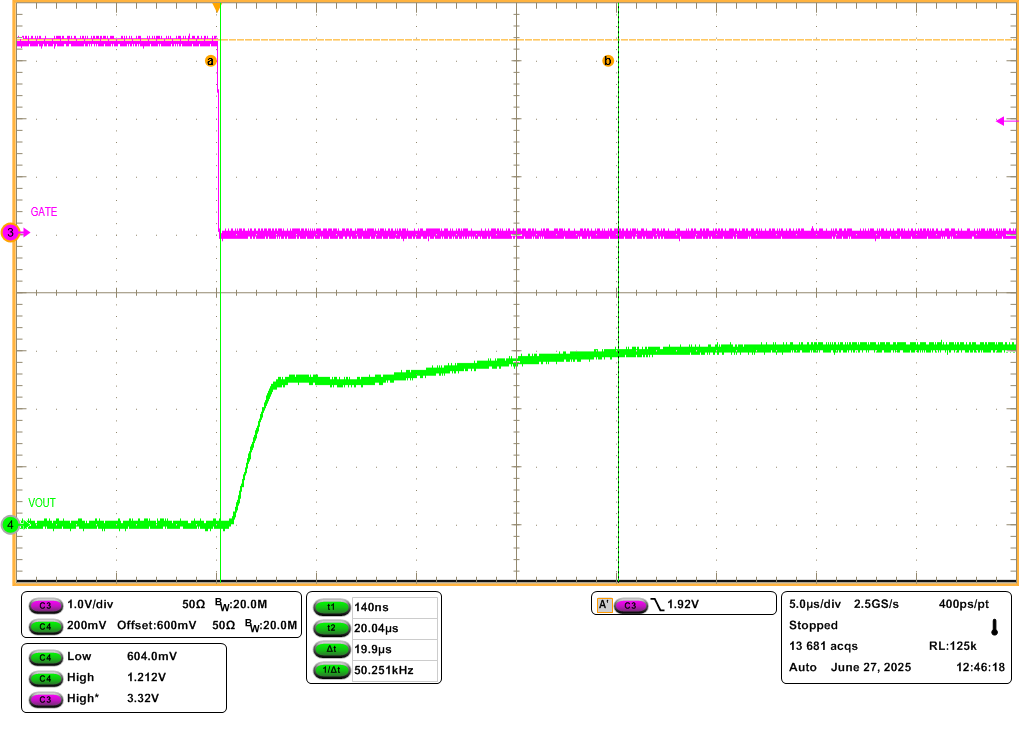
Task: Click the Δt cursor readout badge
Action: [331, 649]
